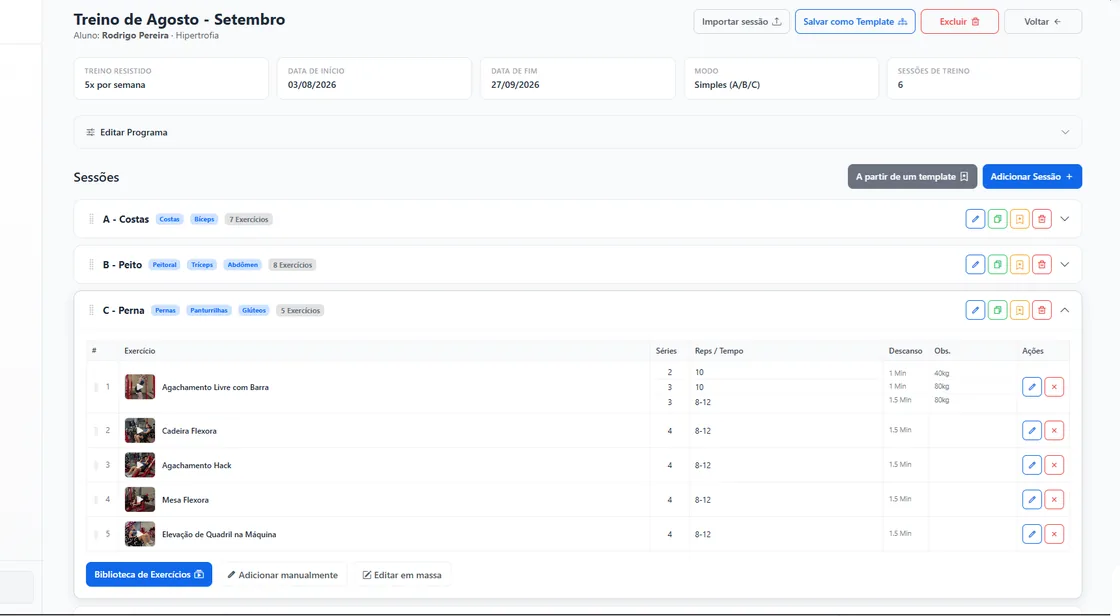The width and height of the screenshot is (1120, 616).
Task: Edit the Elevação de Quadril na Máquina exercise
Action: point(1031,534)
